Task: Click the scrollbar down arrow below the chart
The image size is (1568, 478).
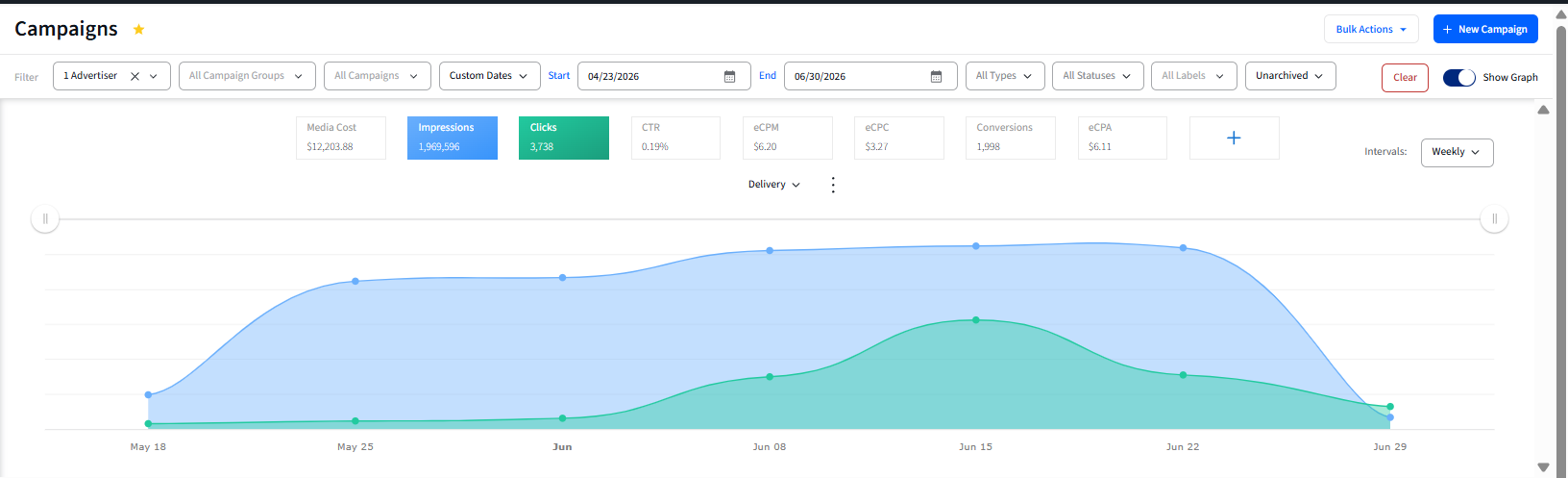Action: click(1543, 467)
